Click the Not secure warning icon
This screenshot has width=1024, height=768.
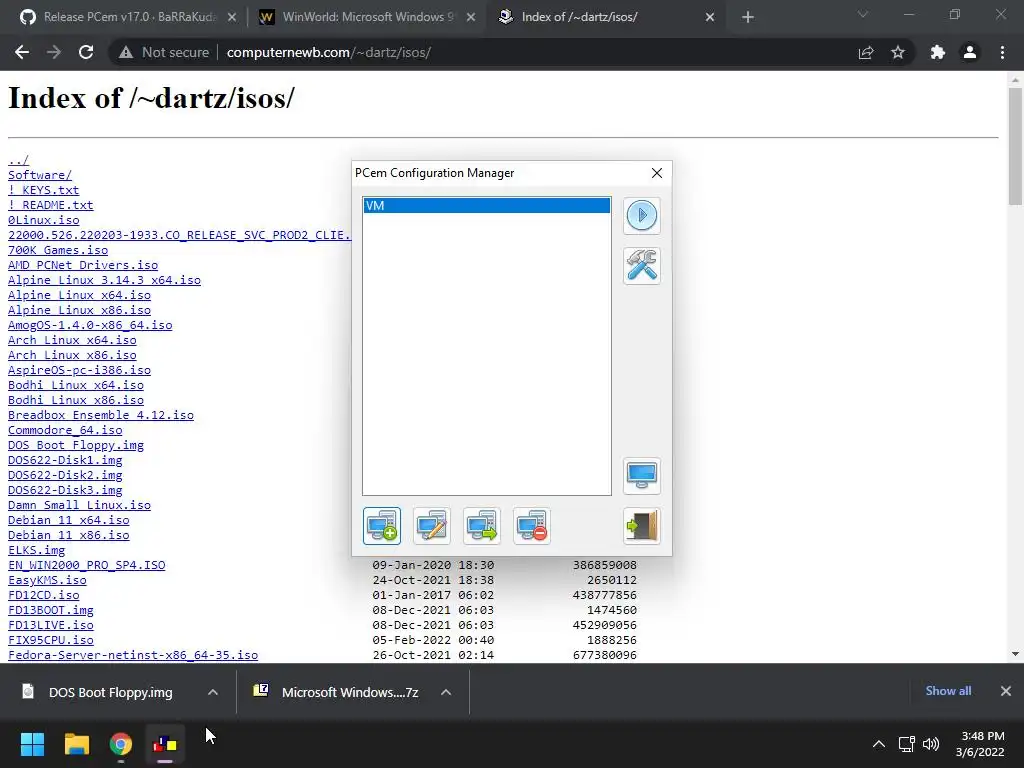(125, 53)
